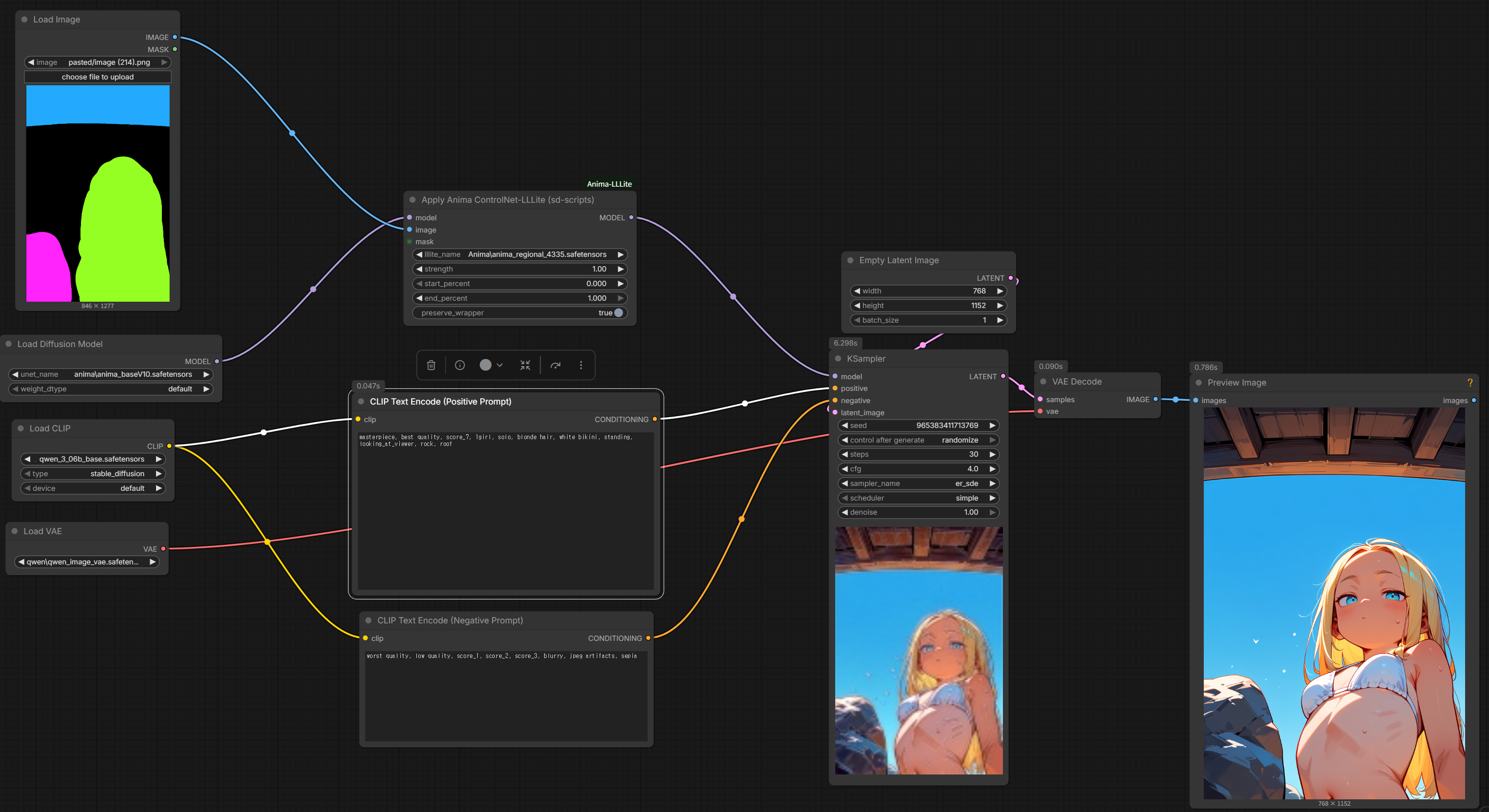Click choose file to upload button

click(98, 77)
